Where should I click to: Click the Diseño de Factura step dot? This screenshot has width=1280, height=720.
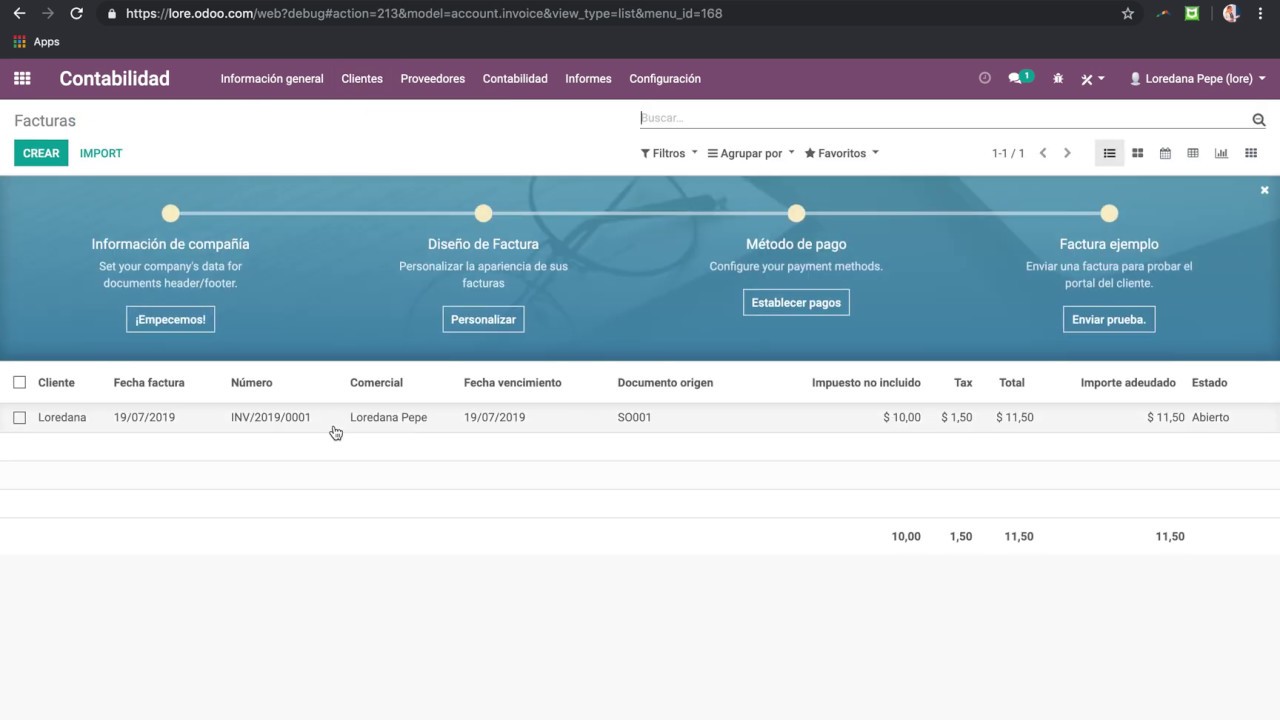[x=483, y=213]
